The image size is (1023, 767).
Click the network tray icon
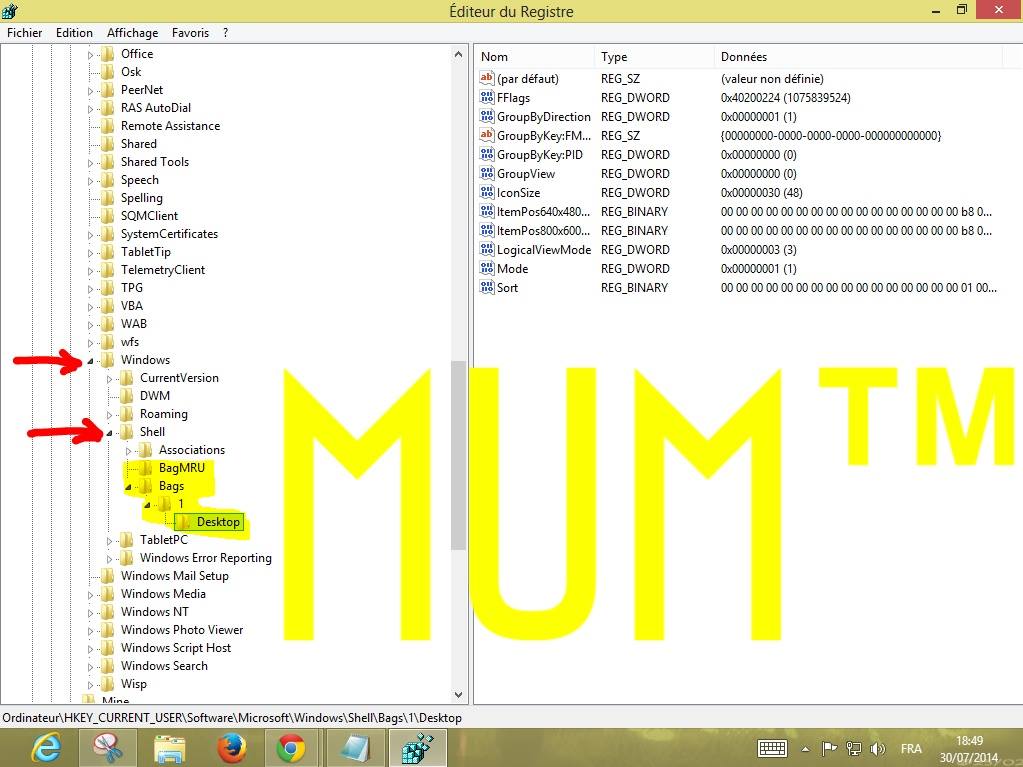(853, 748)
